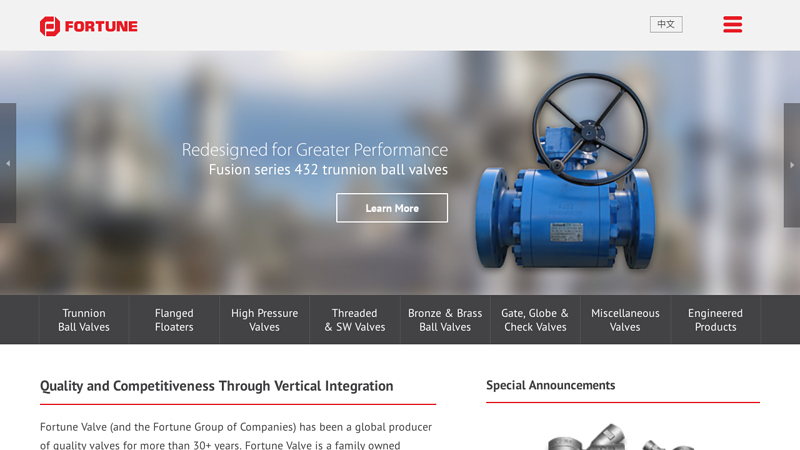Open the red hamburger menu
This screenshot has width=800, height=450.
coord(733,24)
